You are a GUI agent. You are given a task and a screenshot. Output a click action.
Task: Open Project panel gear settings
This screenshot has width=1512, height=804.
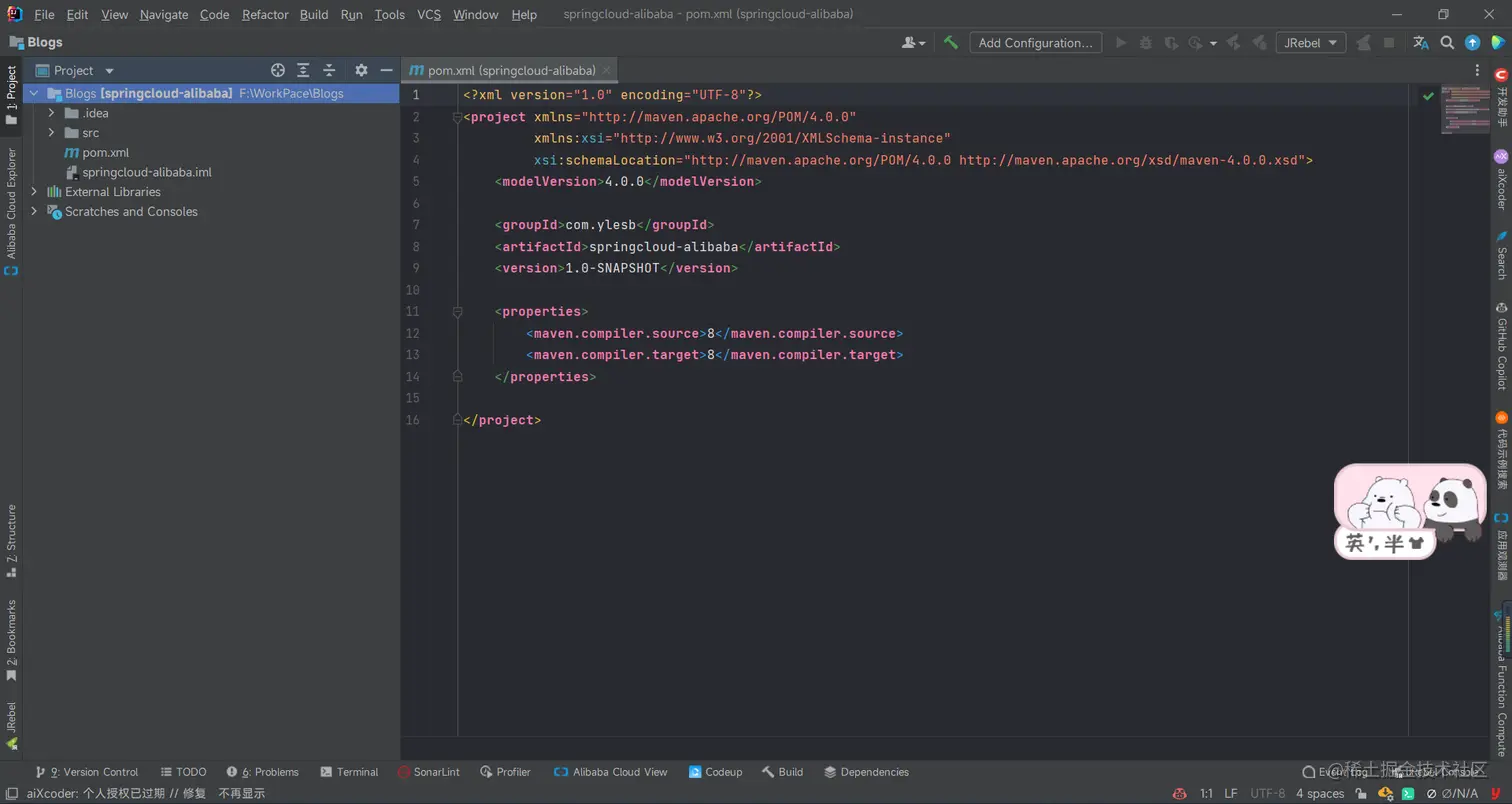coord(361,70)
